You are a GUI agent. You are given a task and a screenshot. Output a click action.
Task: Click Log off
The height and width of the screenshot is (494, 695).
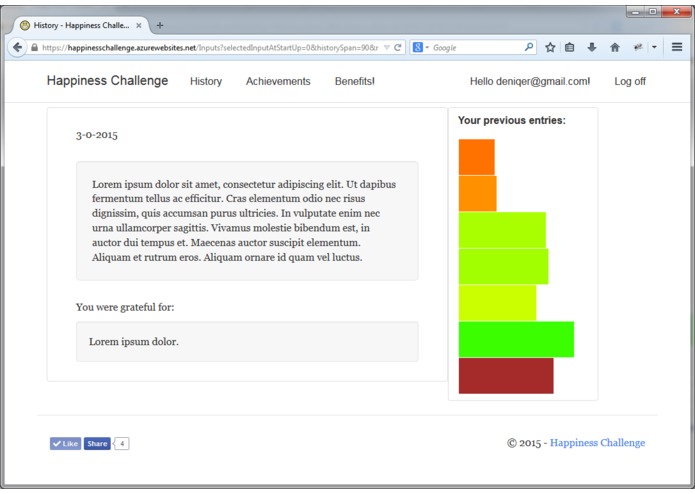click(630, 81)
